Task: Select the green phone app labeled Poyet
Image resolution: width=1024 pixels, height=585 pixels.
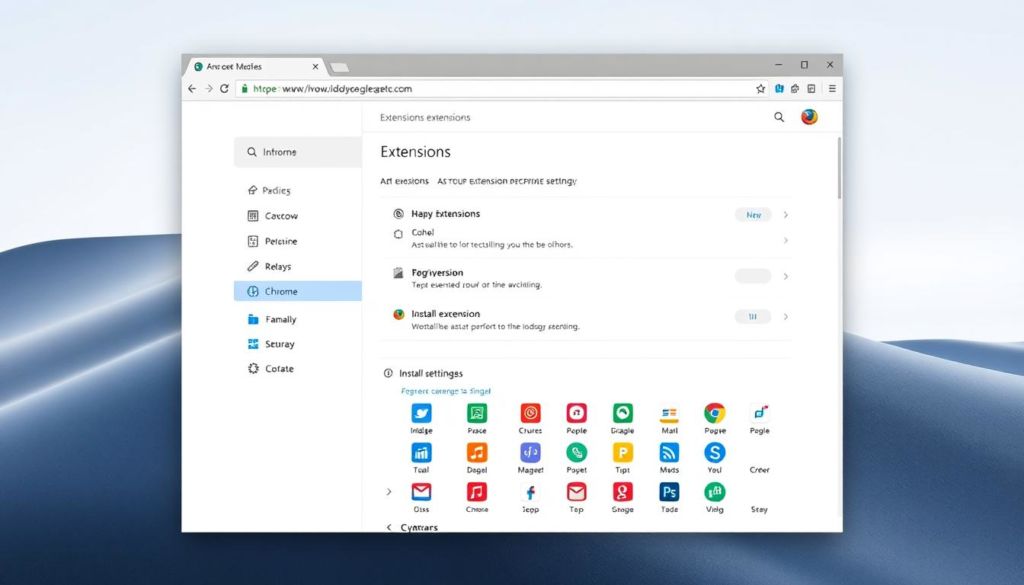Action: pos(576,452)
